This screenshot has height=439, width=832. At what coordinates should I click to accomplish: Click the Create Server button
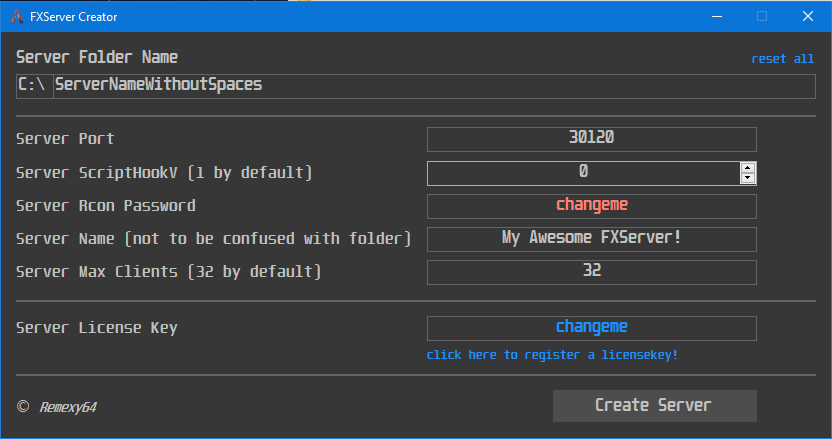pyautogui.click(x=654, y=406)
